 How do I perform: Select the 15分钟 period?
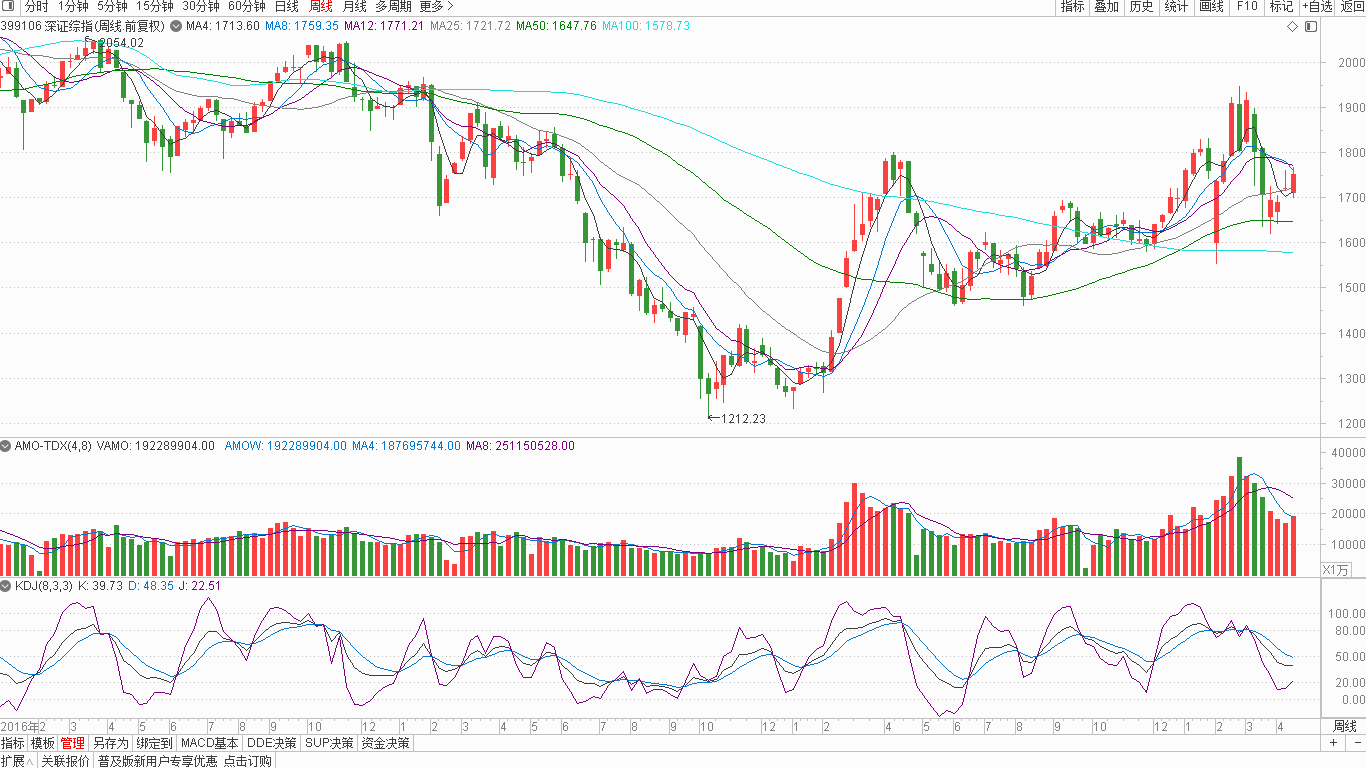155,7
